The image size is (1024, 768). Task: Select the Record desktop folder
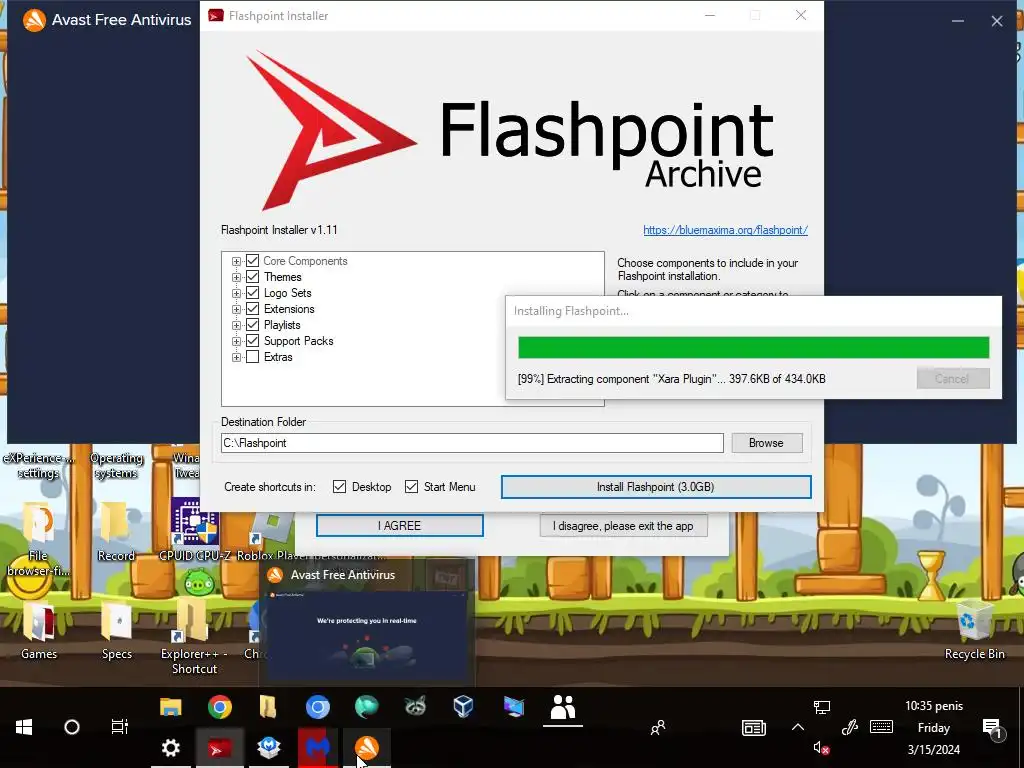point(116,532)
